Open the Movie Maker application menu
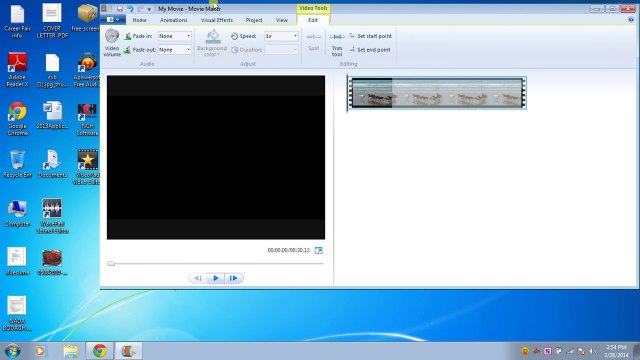640x360 pixels. [x=113, y=20]
